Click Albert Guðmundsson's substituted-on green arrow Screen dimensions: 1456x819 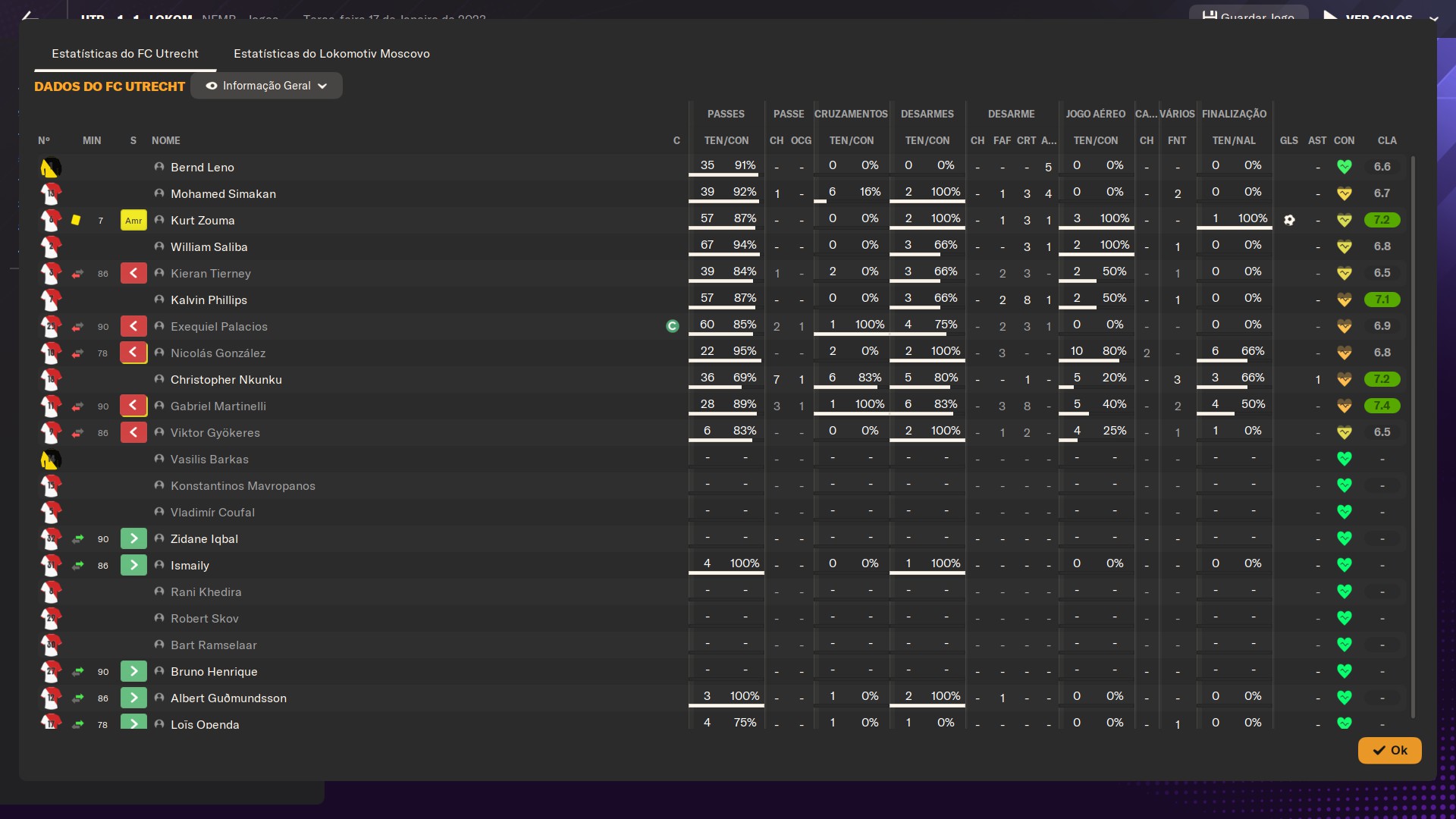pyautogui.click(x=133, y=698)
